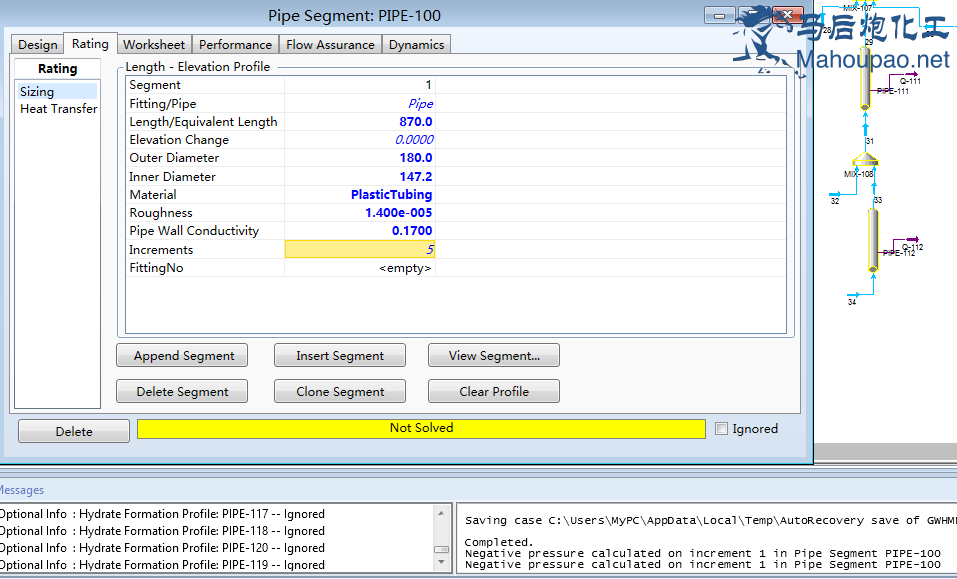Image resolution: width=957 pixels, height=579 pixels.
Task: Click the yellow Not Solved status bar
Action: tap(421, 428)
